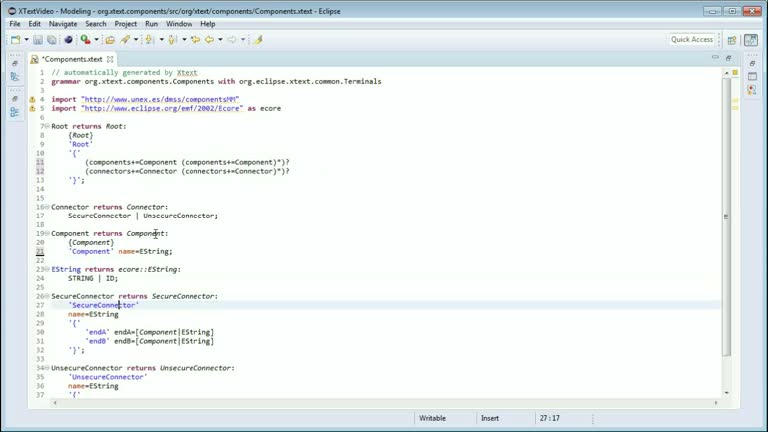
Task: Click the Open Perspective icon
Action: [x=732, y=40]
